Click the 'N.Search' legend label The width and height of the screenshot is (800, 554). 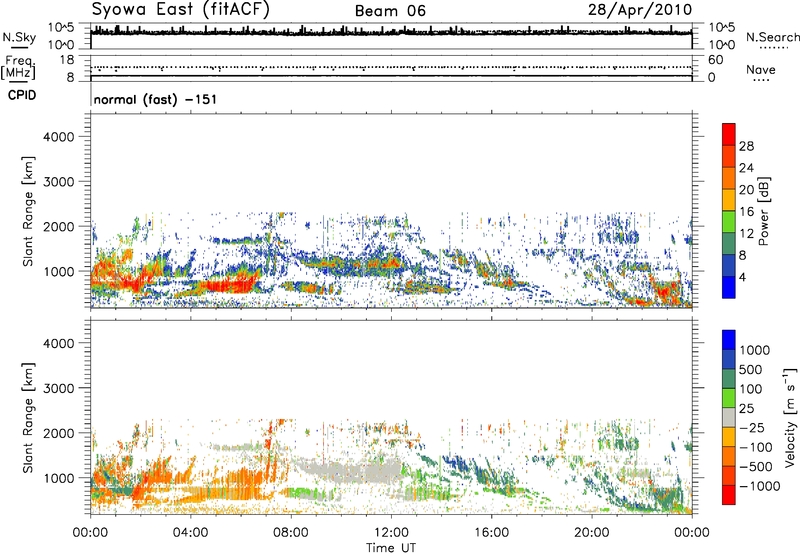tap(772, 37)
